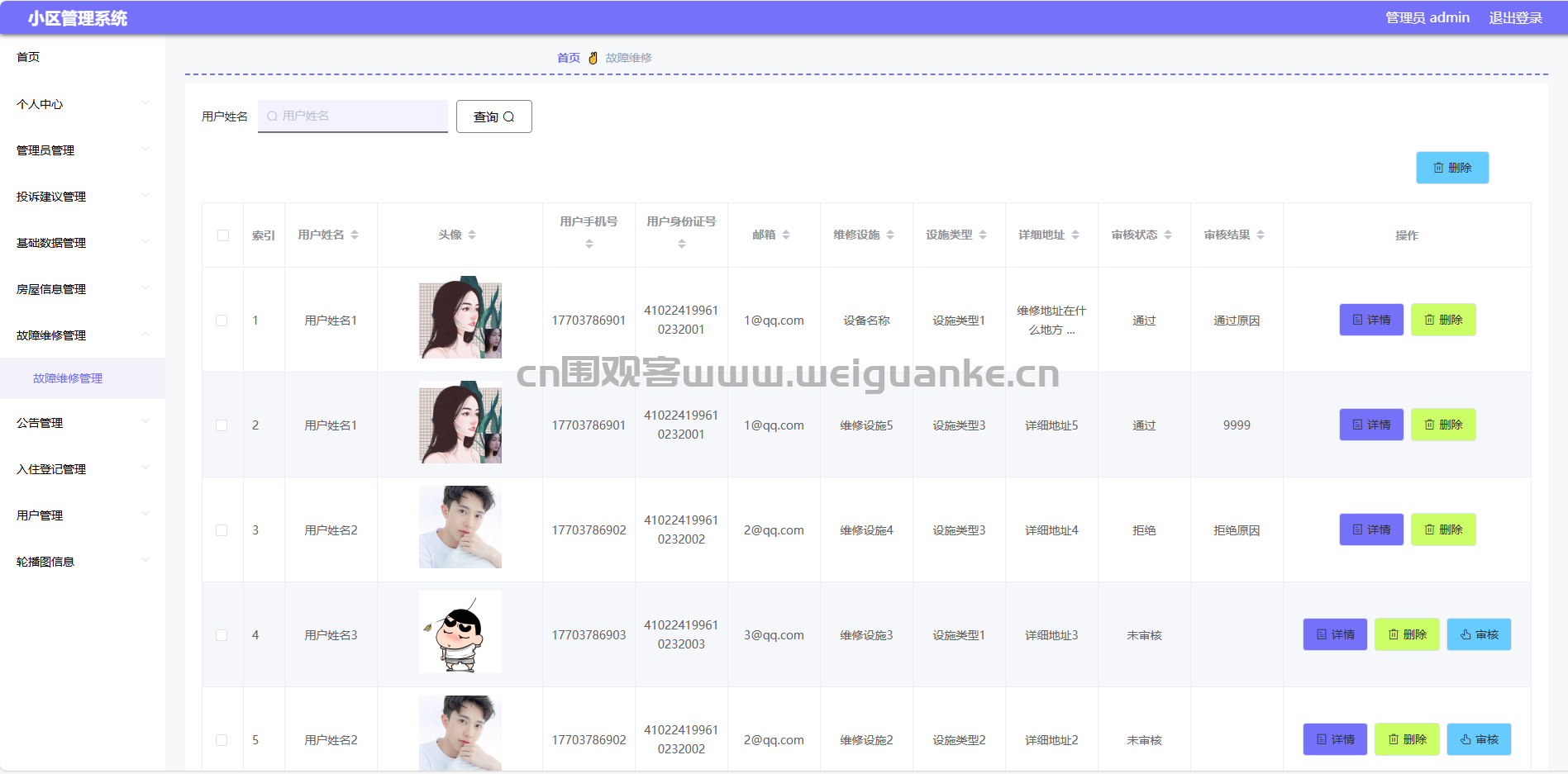Screen dimensions: 1568x774
Task: Collapse the 故障维修管理 parent menu
Action: 83,335
